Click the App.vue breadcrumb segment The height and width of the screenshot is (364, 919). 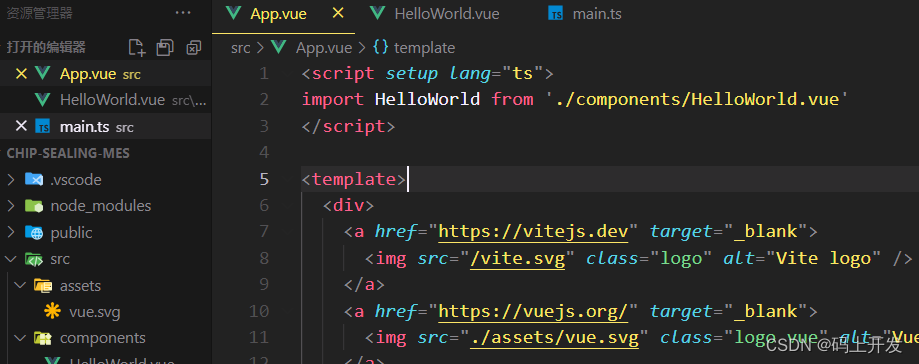click(324, 47)
